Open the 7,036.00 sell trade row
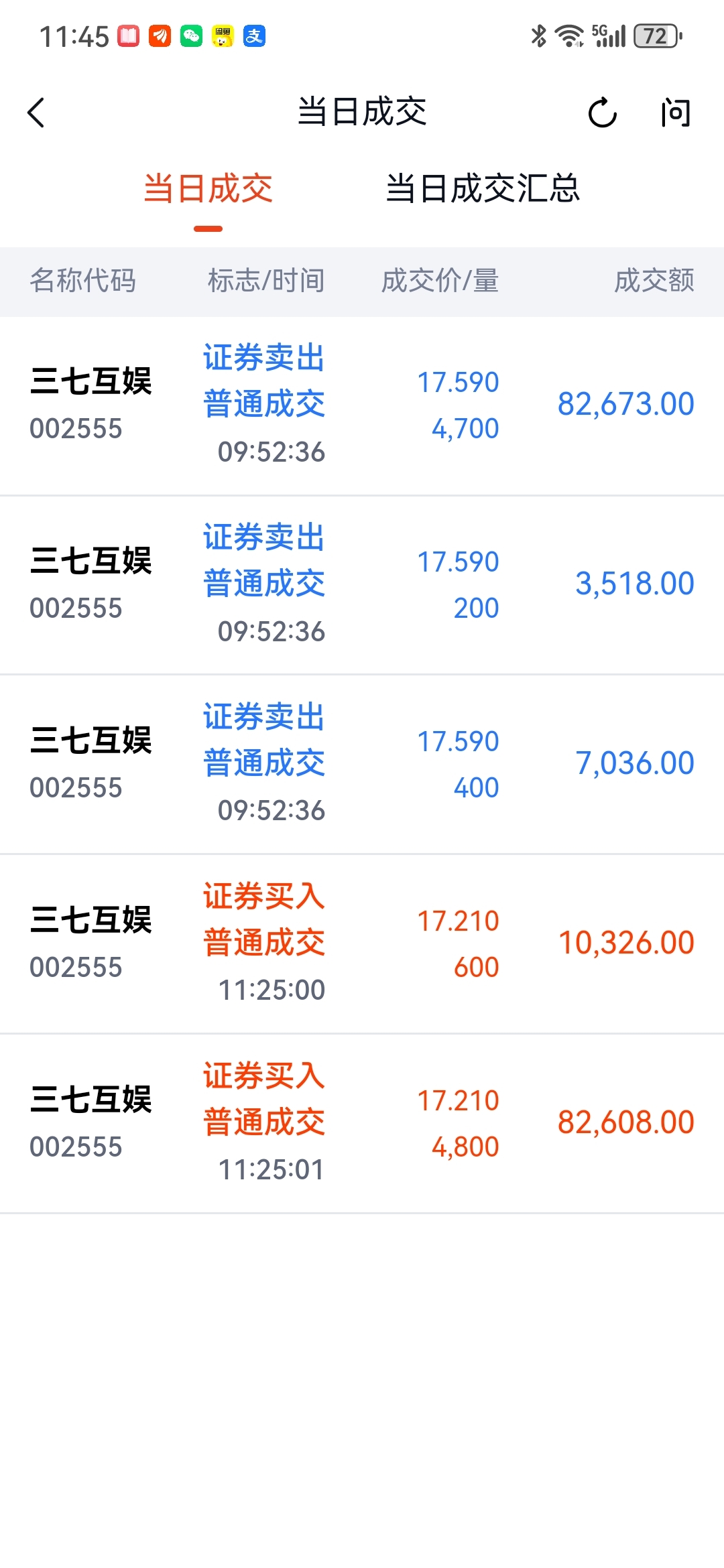Screen dimensions: 724x1568 click(362, 764)
